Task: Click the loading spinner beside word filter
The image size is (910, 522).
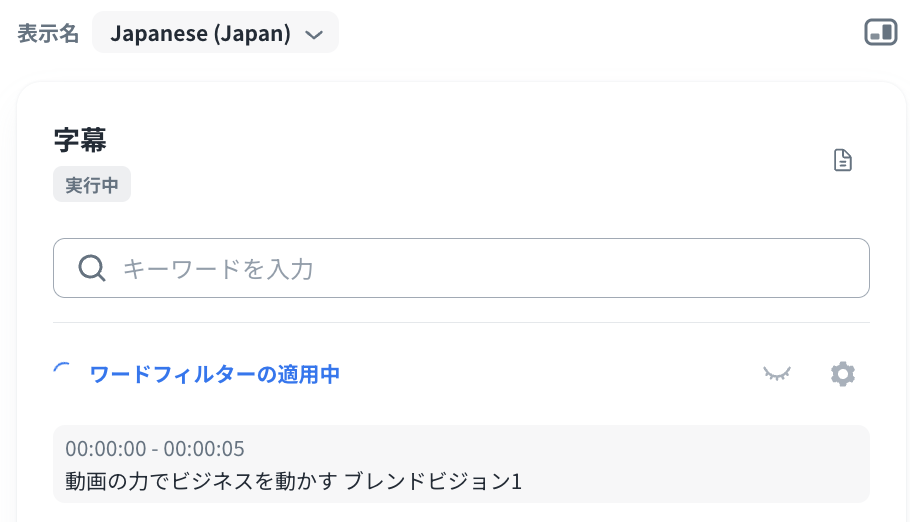Action: point(63,374)
